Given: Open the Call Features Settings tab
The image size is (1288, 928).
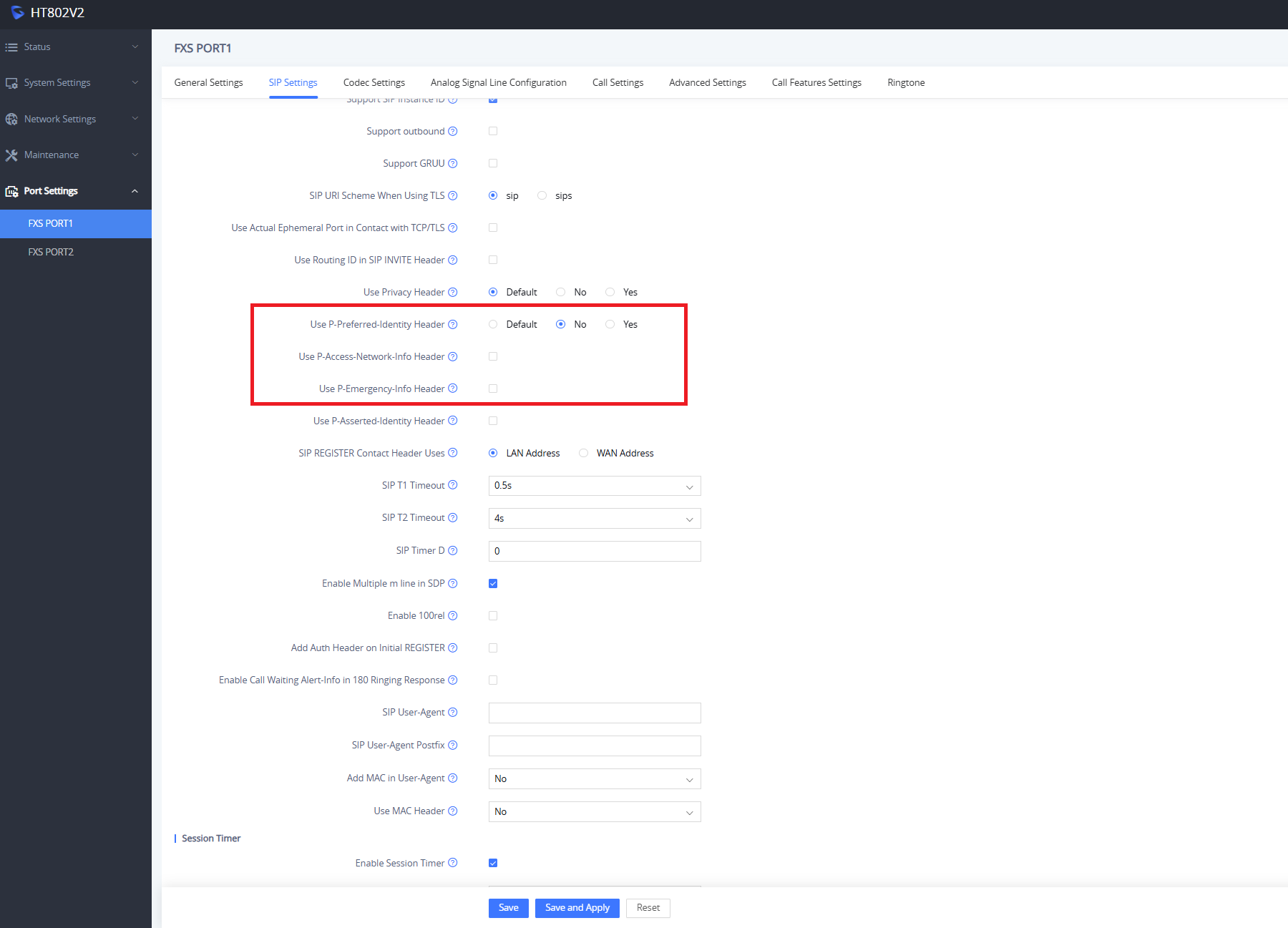Looking at the screenshot, I should click(x=816, y=83).
